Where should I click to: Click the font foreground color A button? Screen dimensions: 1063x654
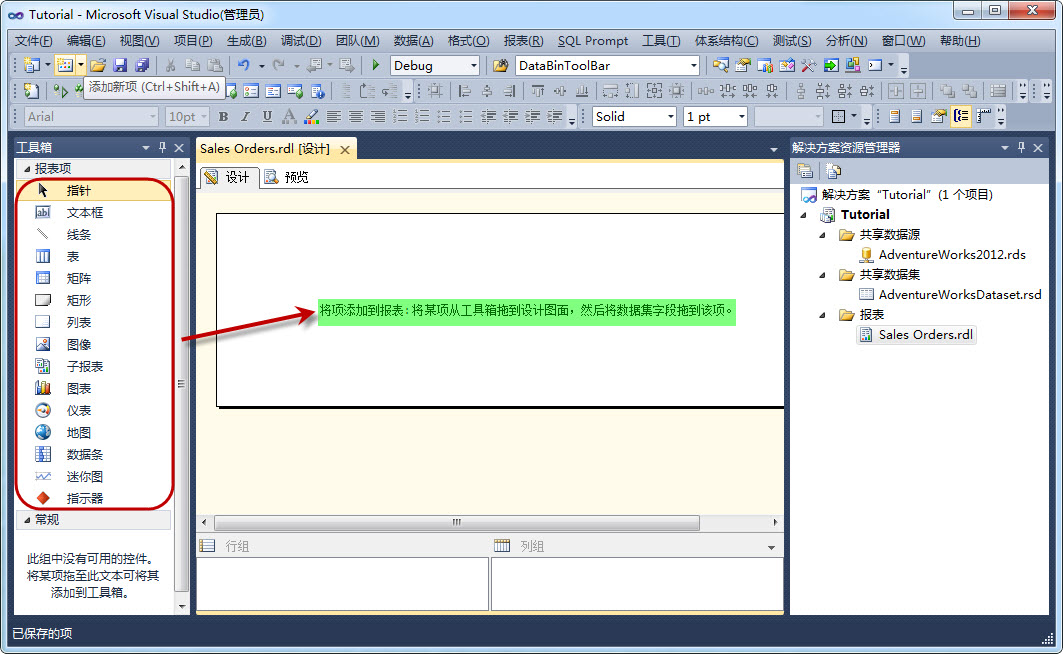coord(289,117)
